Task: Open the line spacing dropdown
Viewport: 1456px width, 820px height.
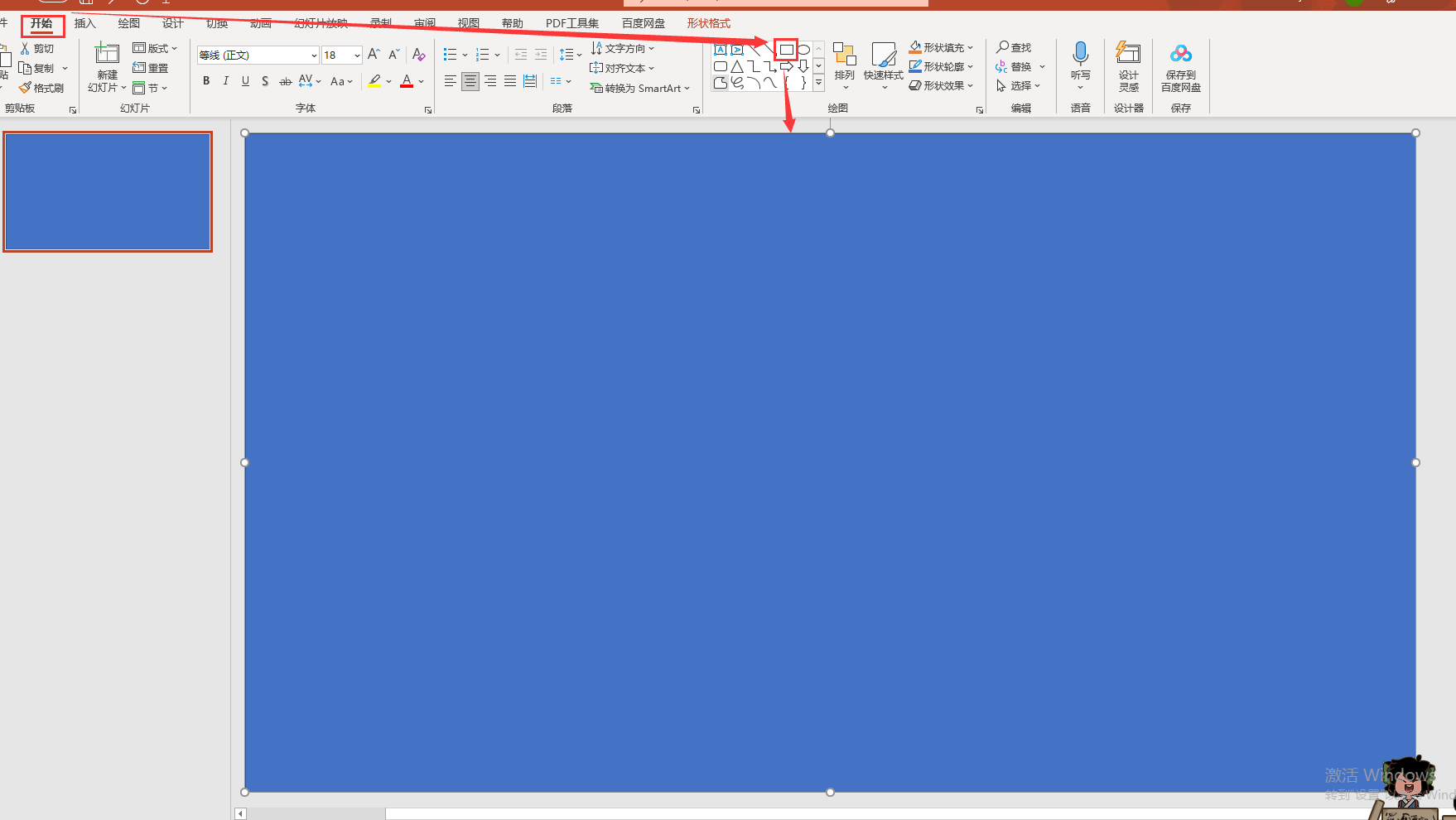Action: click(570, 55)
